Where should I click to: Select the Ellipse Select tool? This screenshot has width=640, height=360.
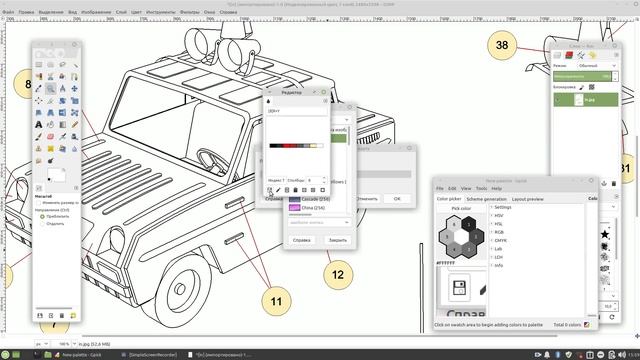(51, 64)
